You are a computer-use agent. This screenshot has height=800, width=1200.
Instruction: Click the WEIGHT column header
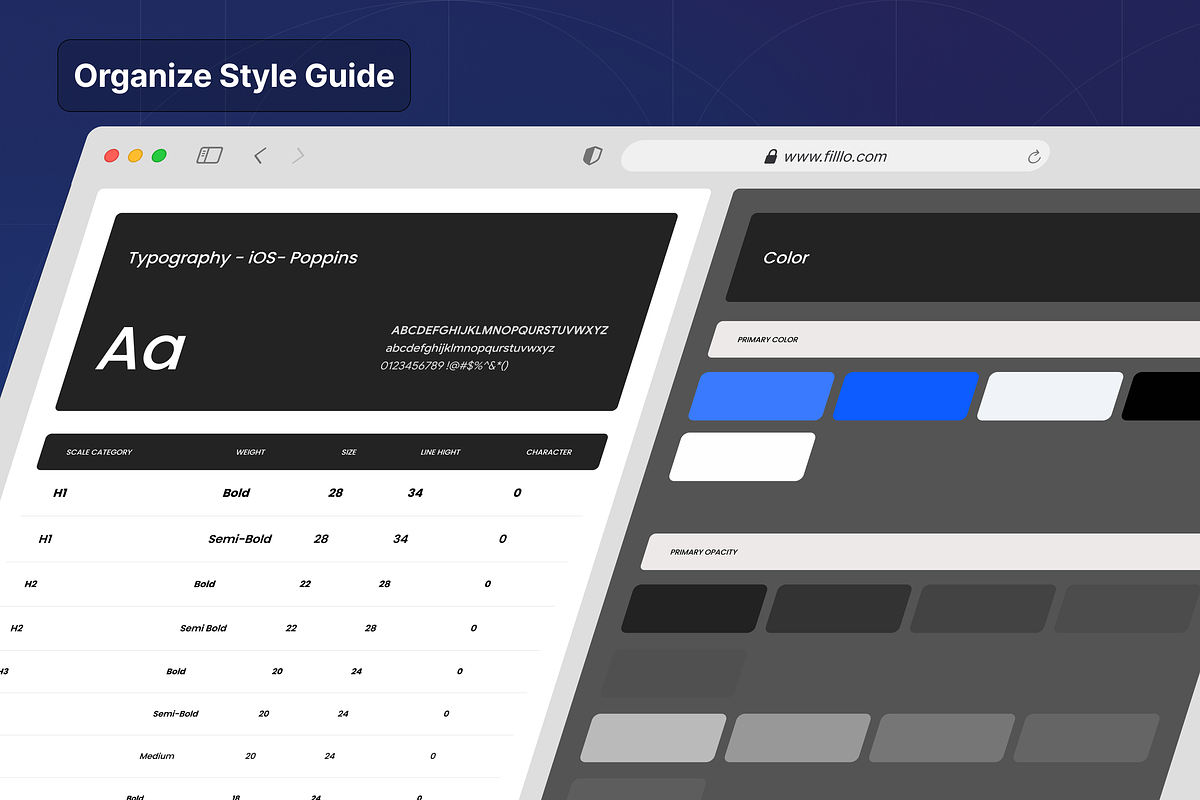(x=250, y=452)
